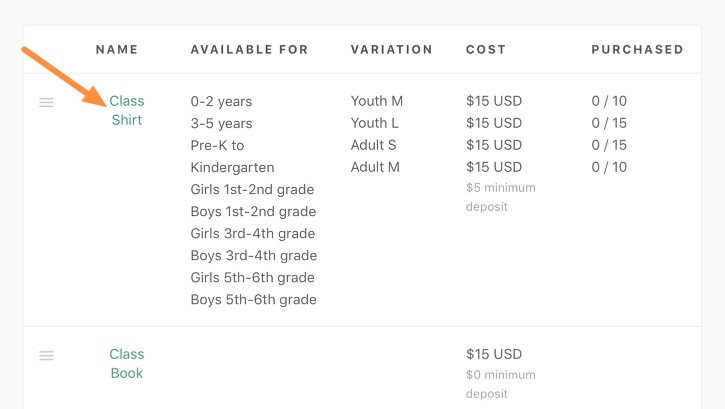The height and width of the screenshot is (409, 725).
Task: Click the Class Book $15 USD cost
Action: (494, 354)
